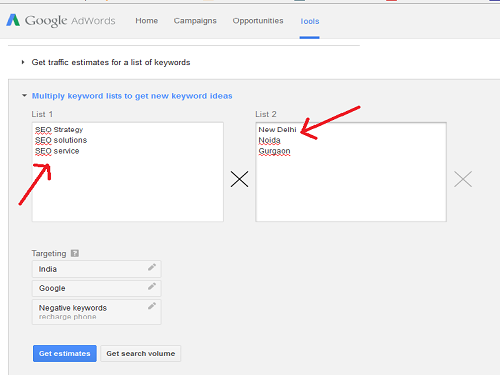
Task: Open the Negative keywords targeting field
Action: tap(97, 312)
